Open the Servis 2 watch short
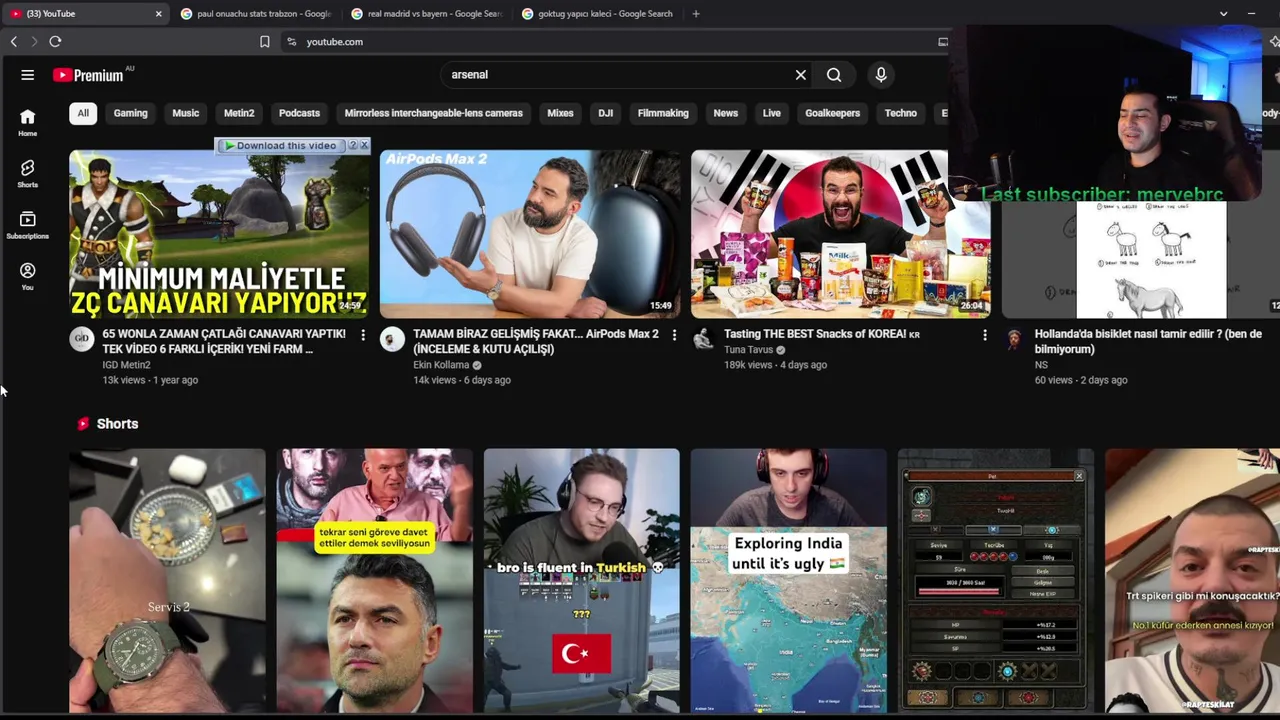 (x=167, y=581)
